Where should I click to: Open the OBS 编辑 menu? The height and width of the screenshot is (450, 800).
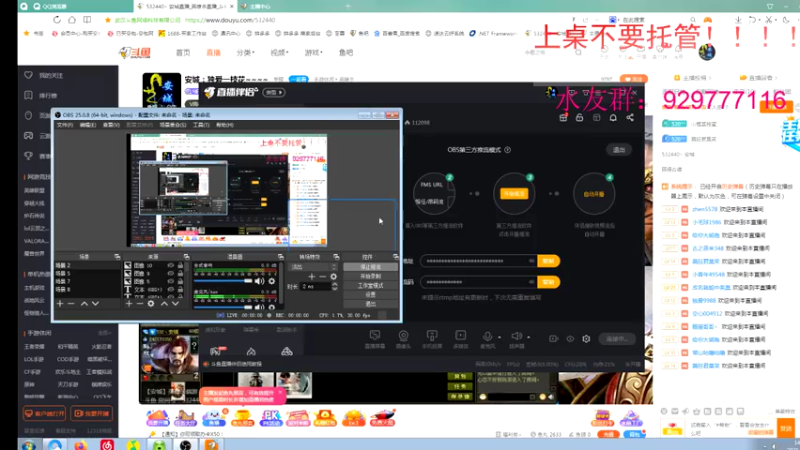(x=88, y=125)
